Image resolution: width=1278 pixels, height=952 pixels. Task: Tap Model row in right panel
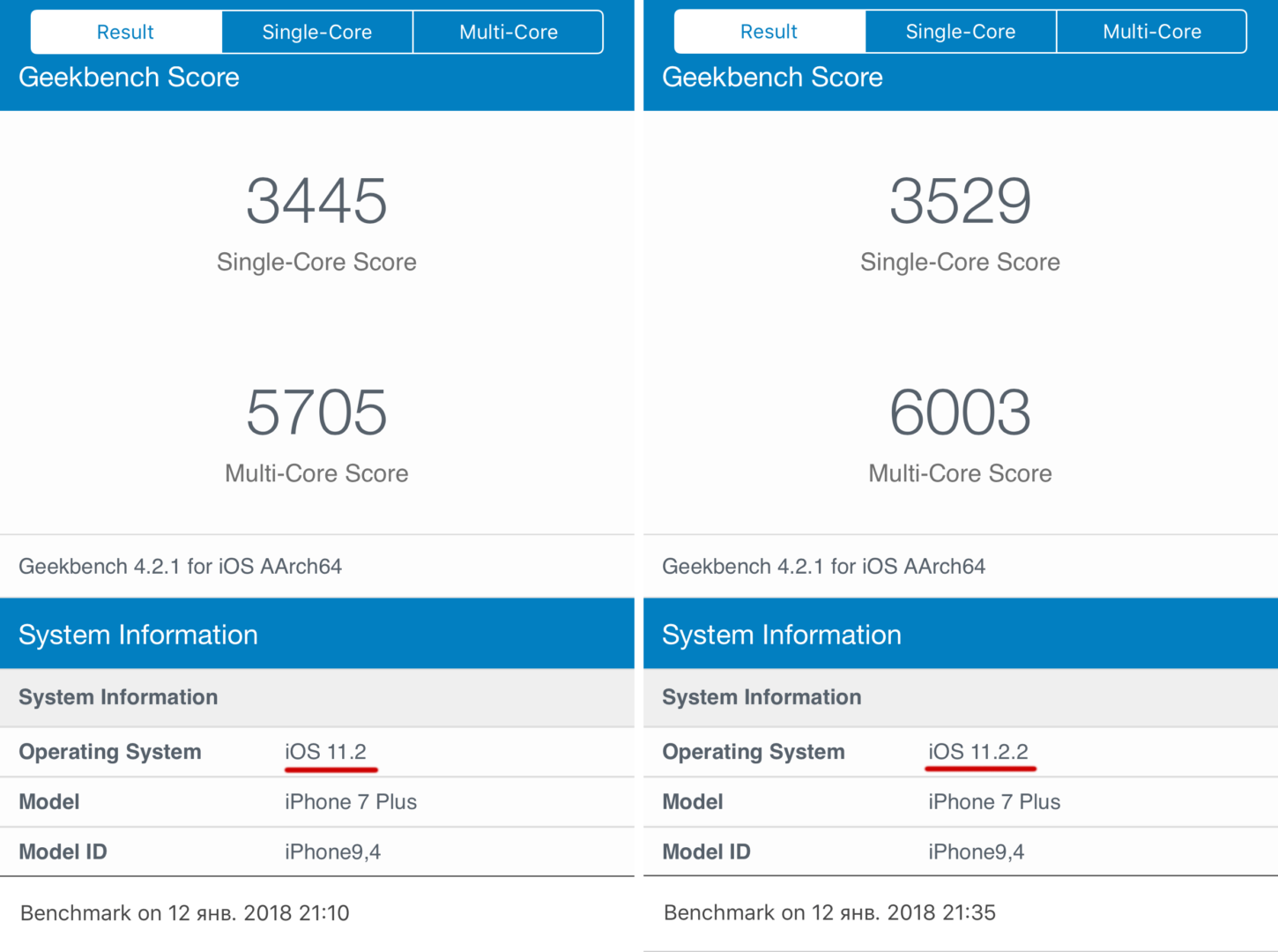[961, 802]
